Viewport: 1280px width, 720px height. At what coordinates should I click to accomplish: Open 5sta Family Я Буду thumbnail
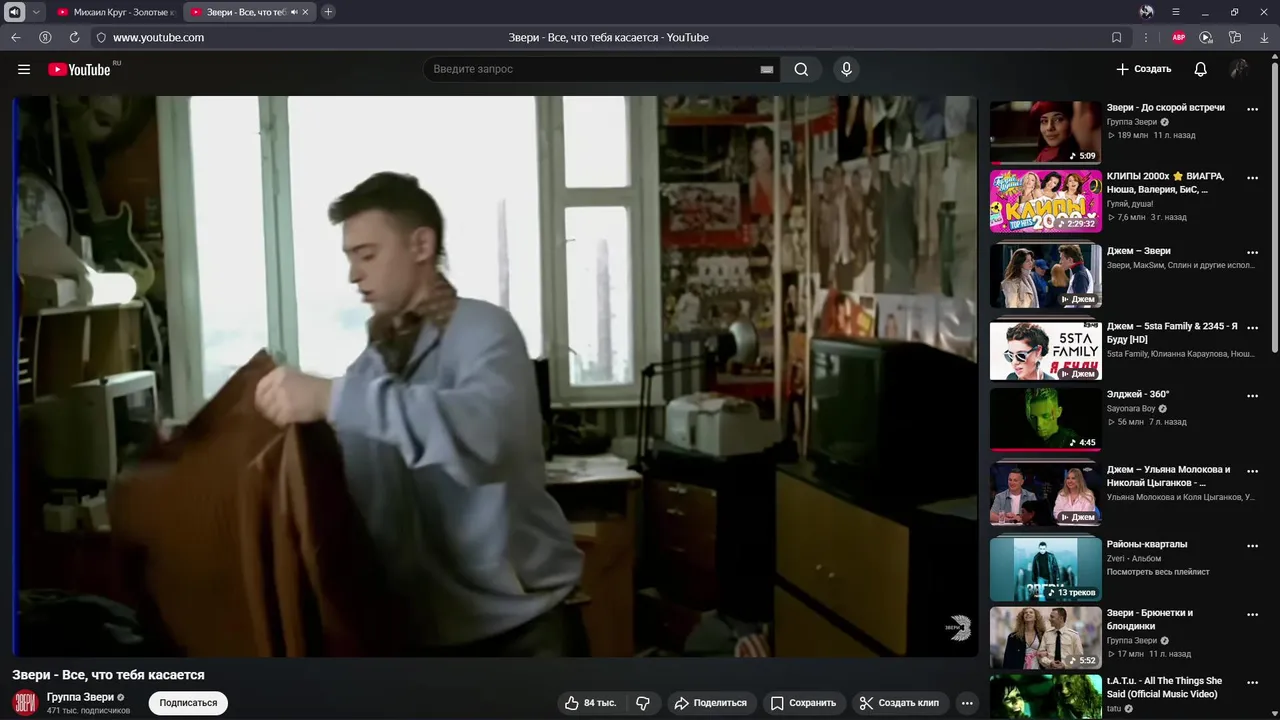1045,351
